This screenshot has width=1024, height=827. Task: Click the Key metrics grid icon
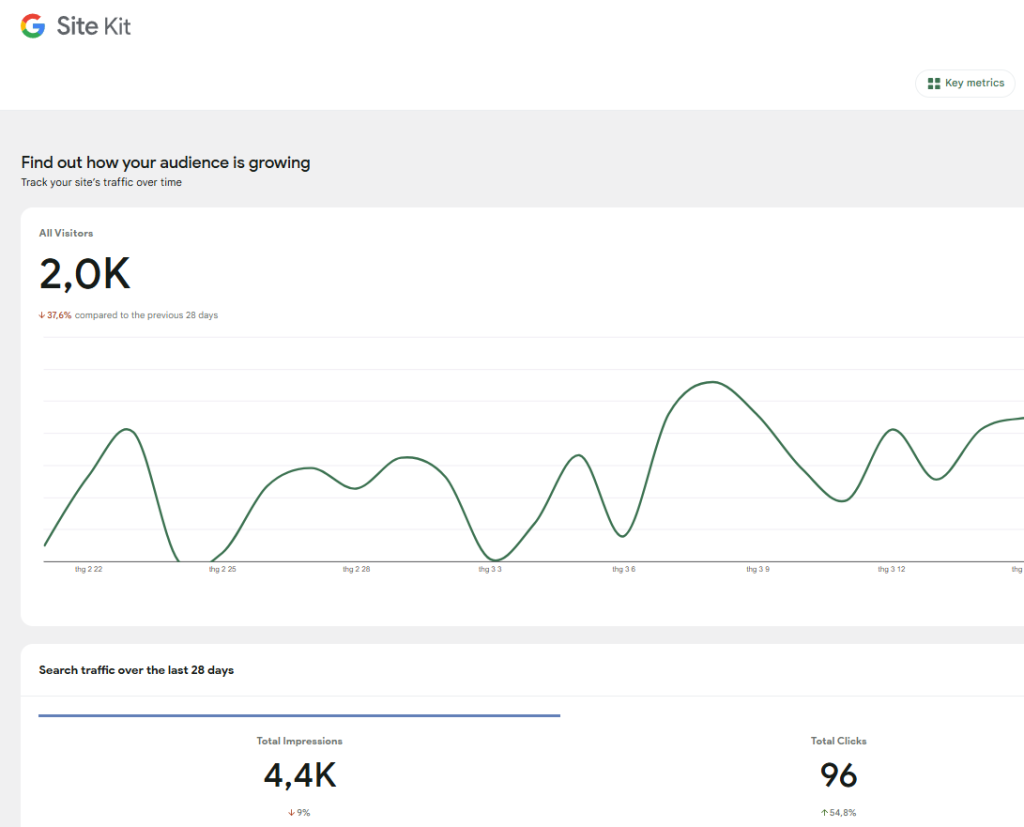933,83
